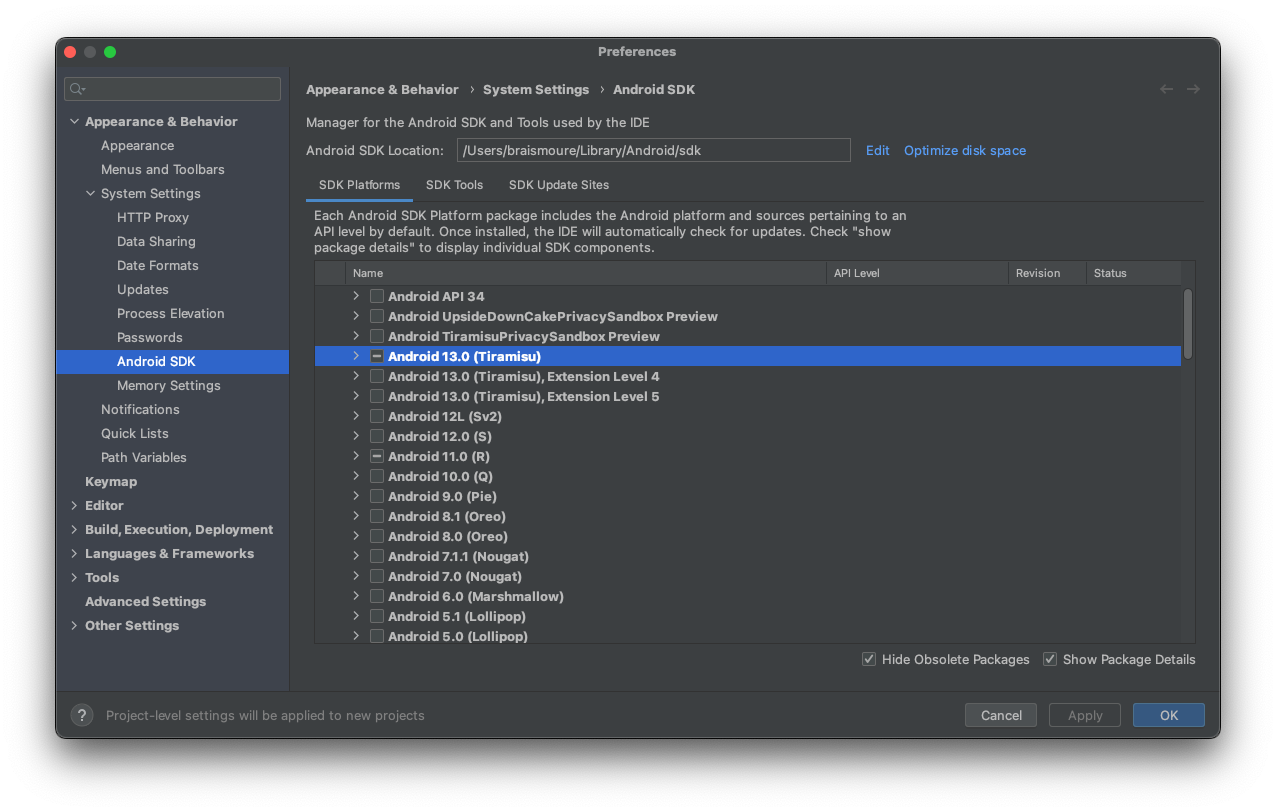Viewport: 1276px width, 812px height.
Task: Expand Android TiramisuPrivacySandbox Preview row
Action: coord(356,336)
